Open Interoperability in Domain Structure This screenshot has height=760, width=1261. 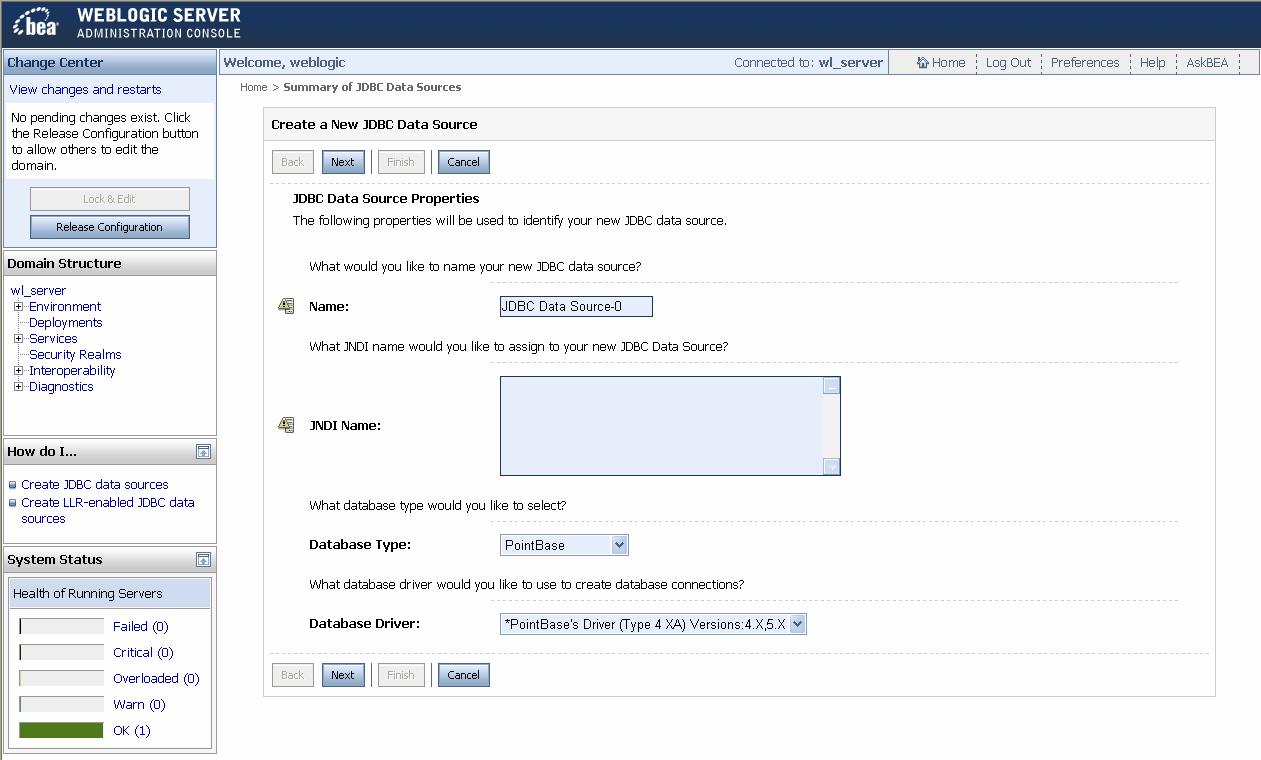[x=72, y=371]
